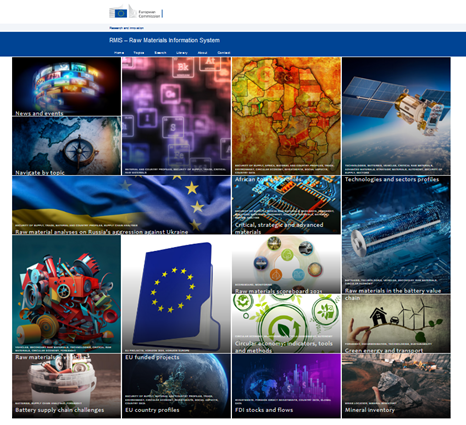Open the Topics menu
Image resolution: width=466 pixels, height=425 pixels.
tap(139, 53)
